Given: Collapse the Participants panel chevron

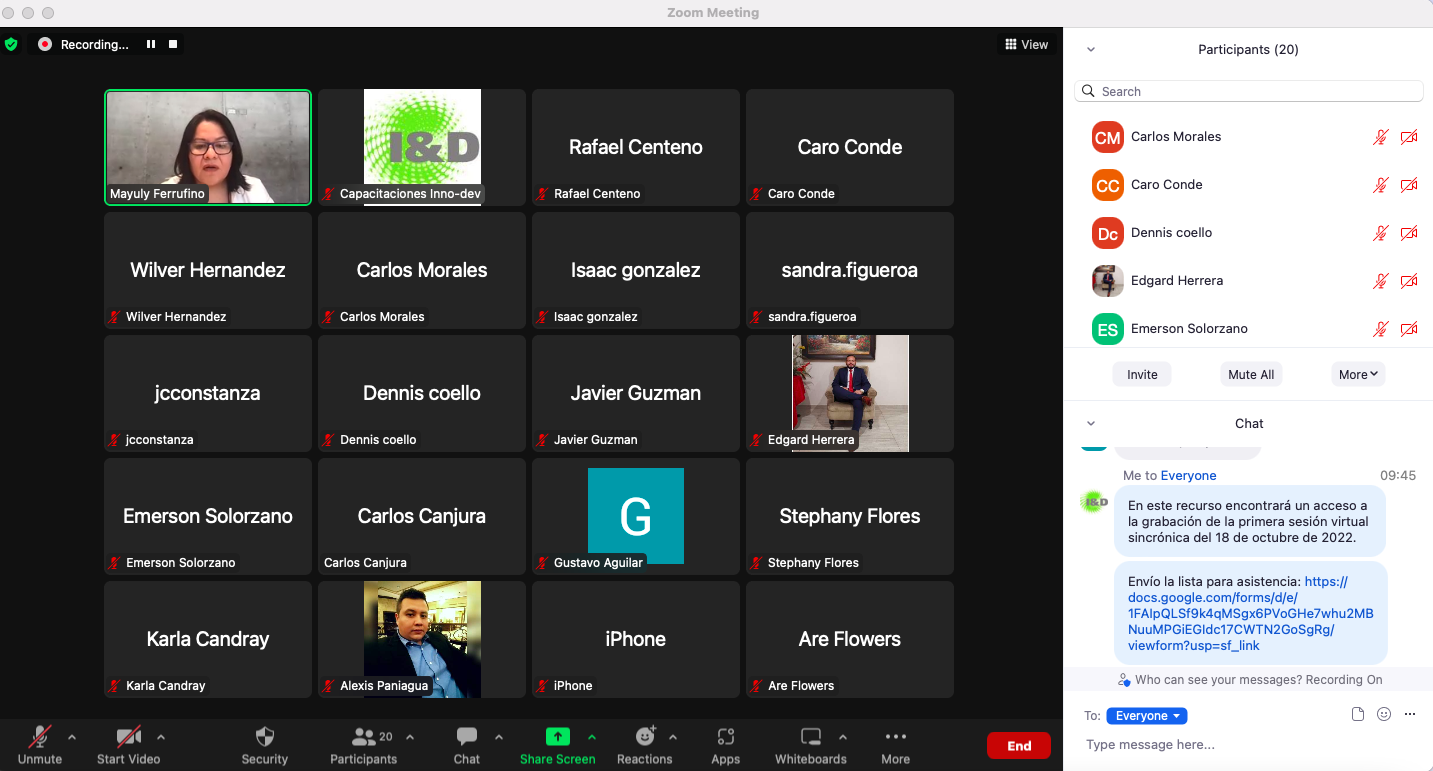Looking at the screenshot, I should (x=1091, y=50).
